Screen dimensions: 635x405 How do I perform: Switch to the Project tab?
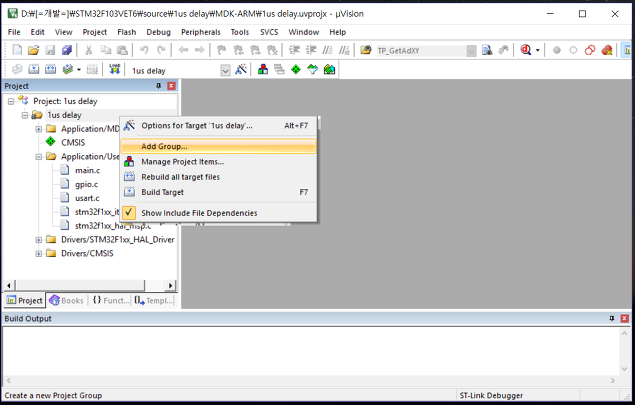pos(25,301)
